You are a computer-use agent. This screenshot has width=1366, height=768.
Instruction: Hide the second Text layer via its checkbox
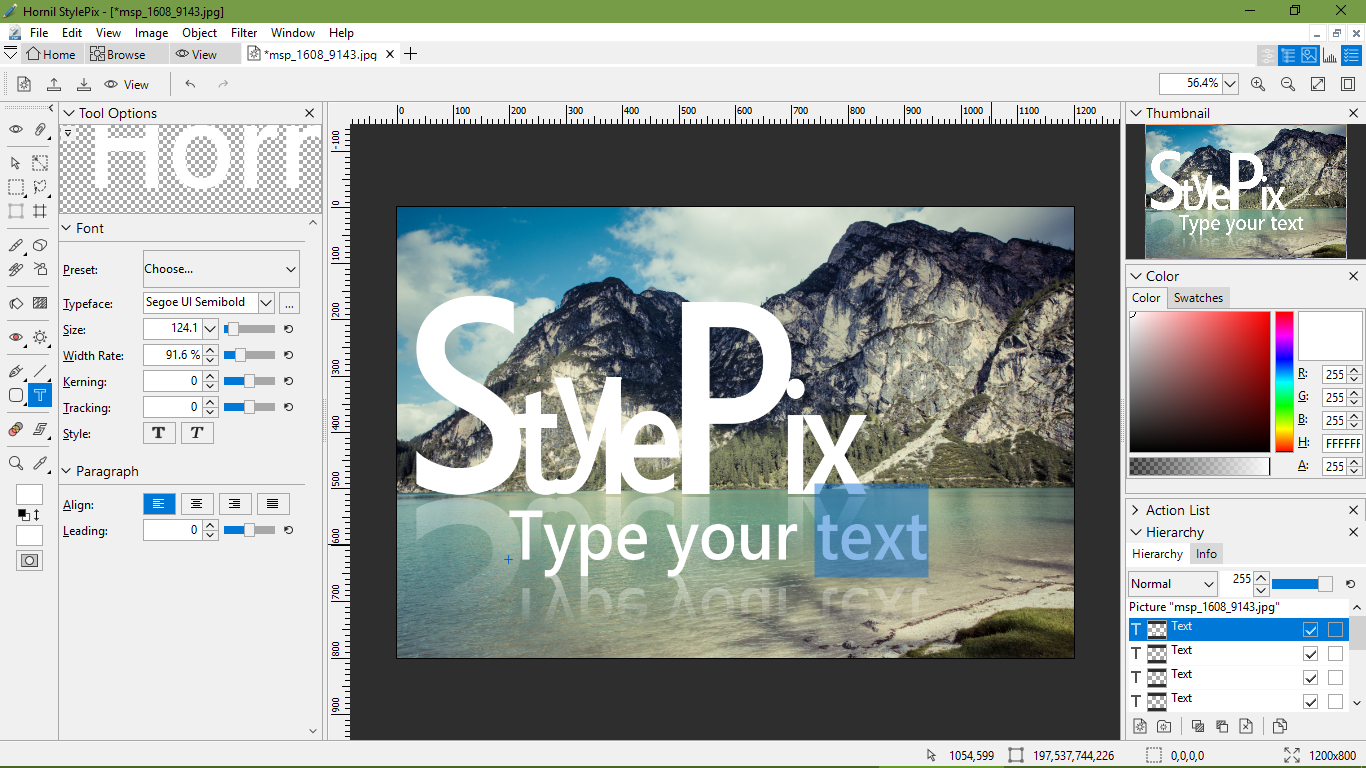tap(1310, 654)
